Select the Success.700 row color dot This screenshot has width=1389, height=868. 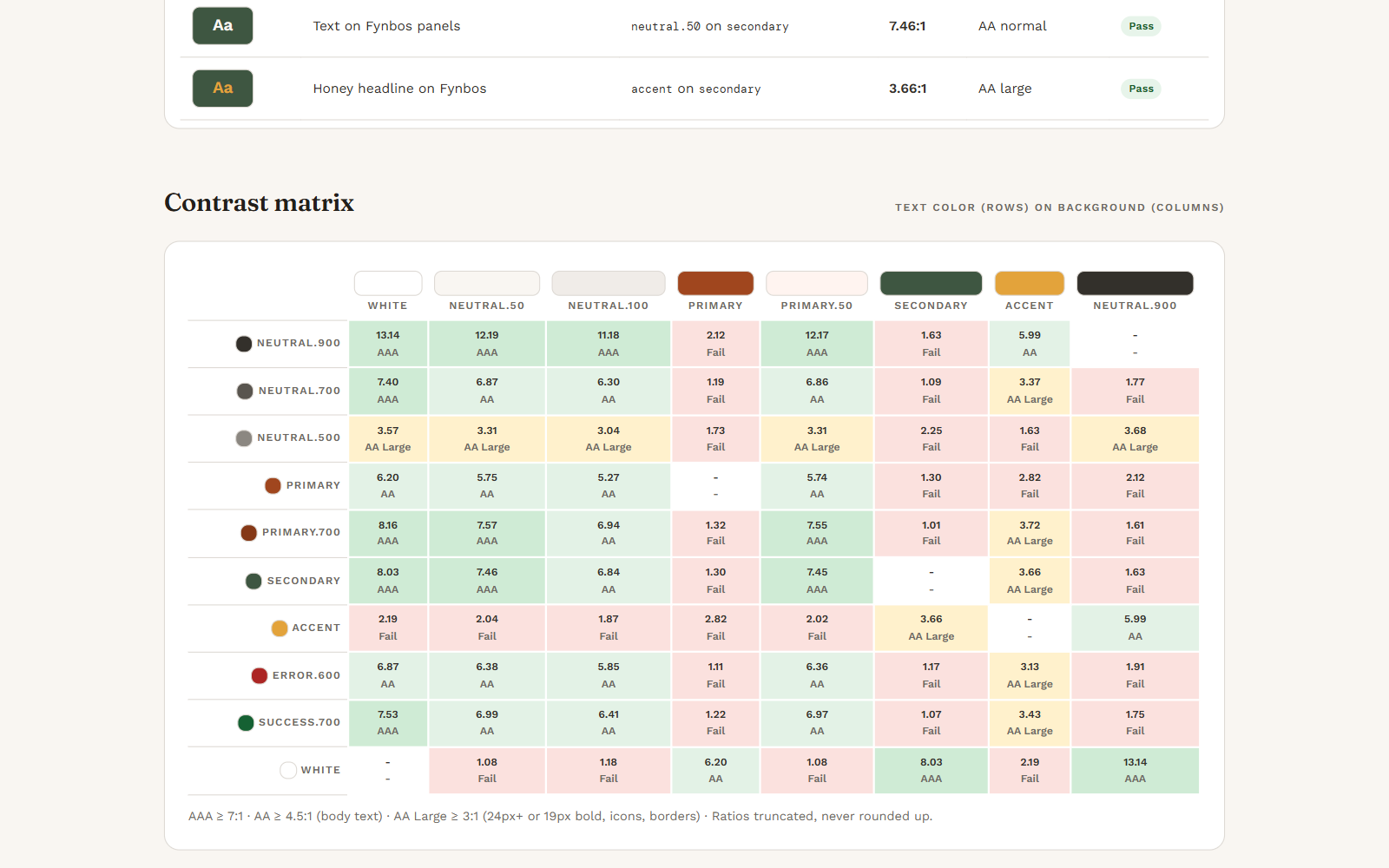click(246, 723)
